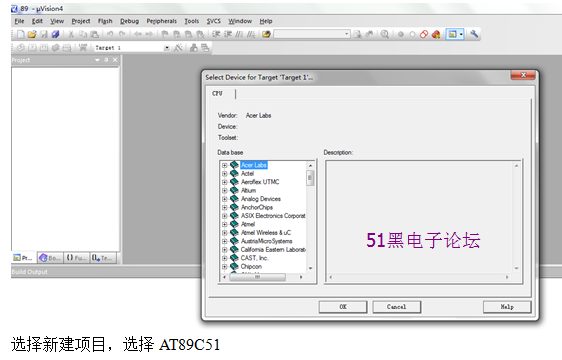Click the Configuration wrench icon
This screenshot has width=562, height=360.
click(474, 34)
